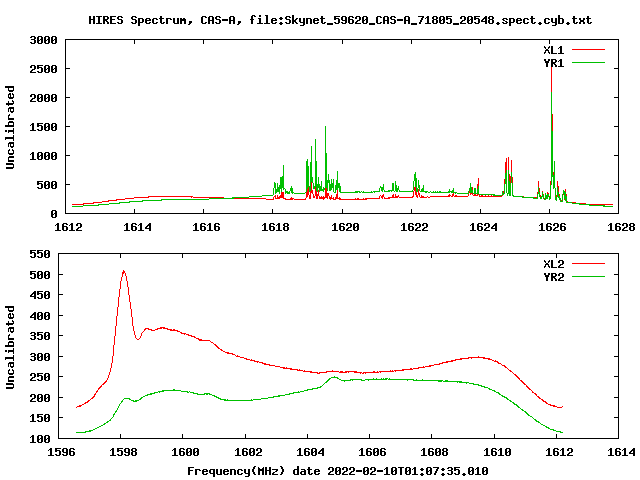Click the 1000 tick label on top plot

[x=43, y=156]
